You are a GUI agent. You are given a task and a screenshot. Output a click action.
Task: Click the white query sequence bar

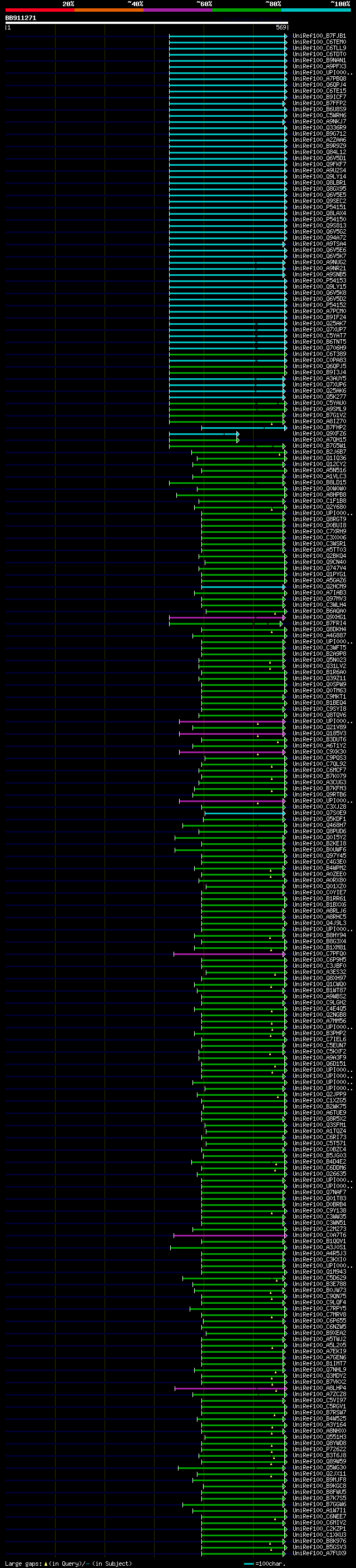pyautogui.click(x=146, y=22)
